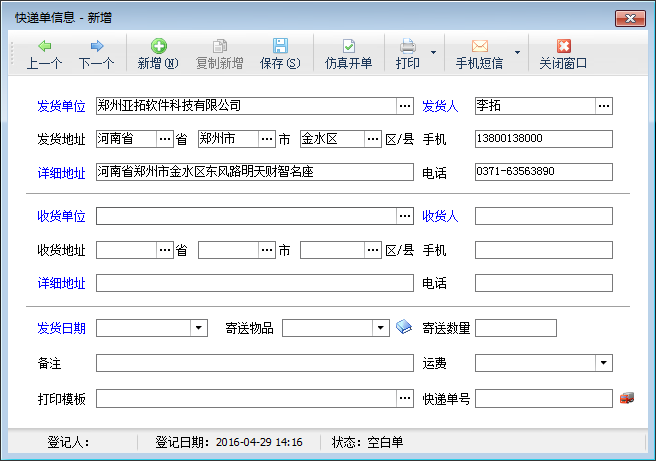Click the 打印 printer icon

[x=408, y=46]
